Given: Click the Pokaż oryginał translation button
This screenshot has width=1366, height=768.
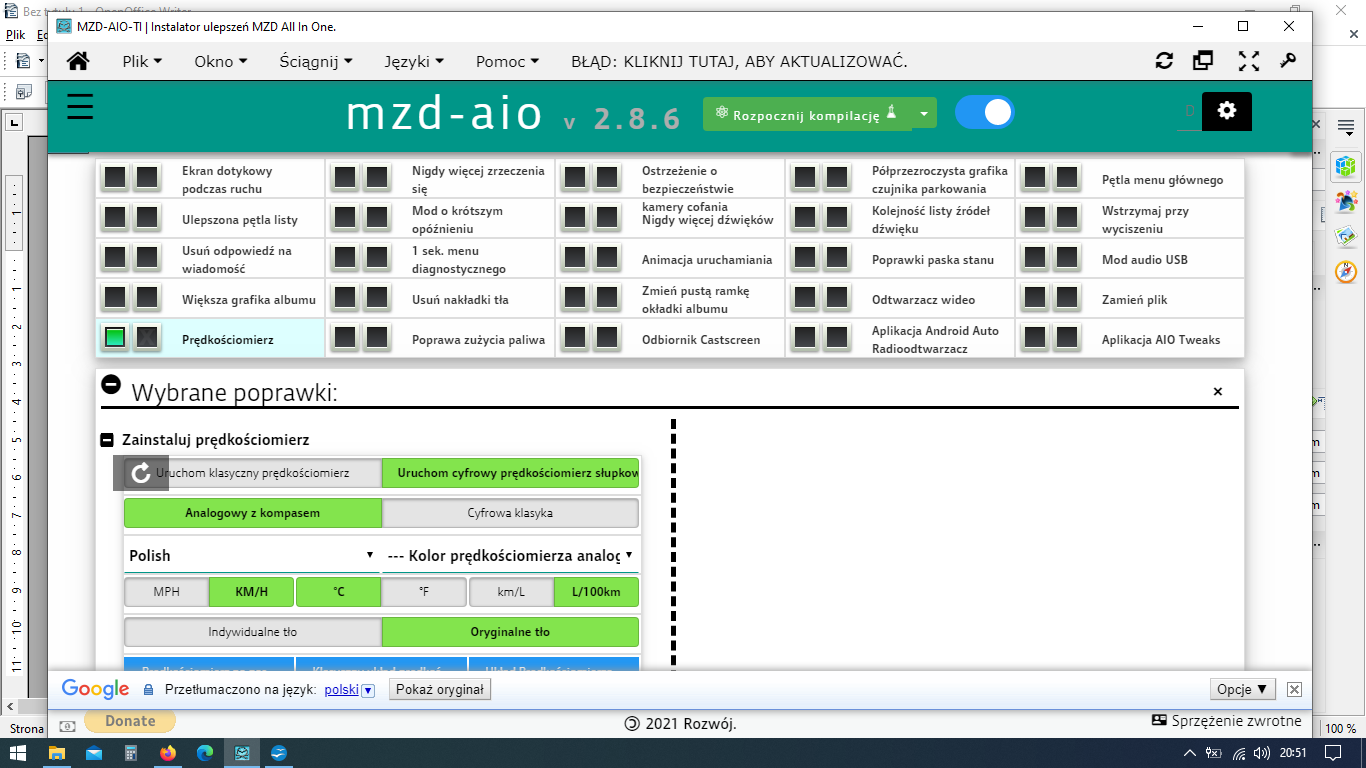Looking at the screenshot, I should [x=440, y=689].
